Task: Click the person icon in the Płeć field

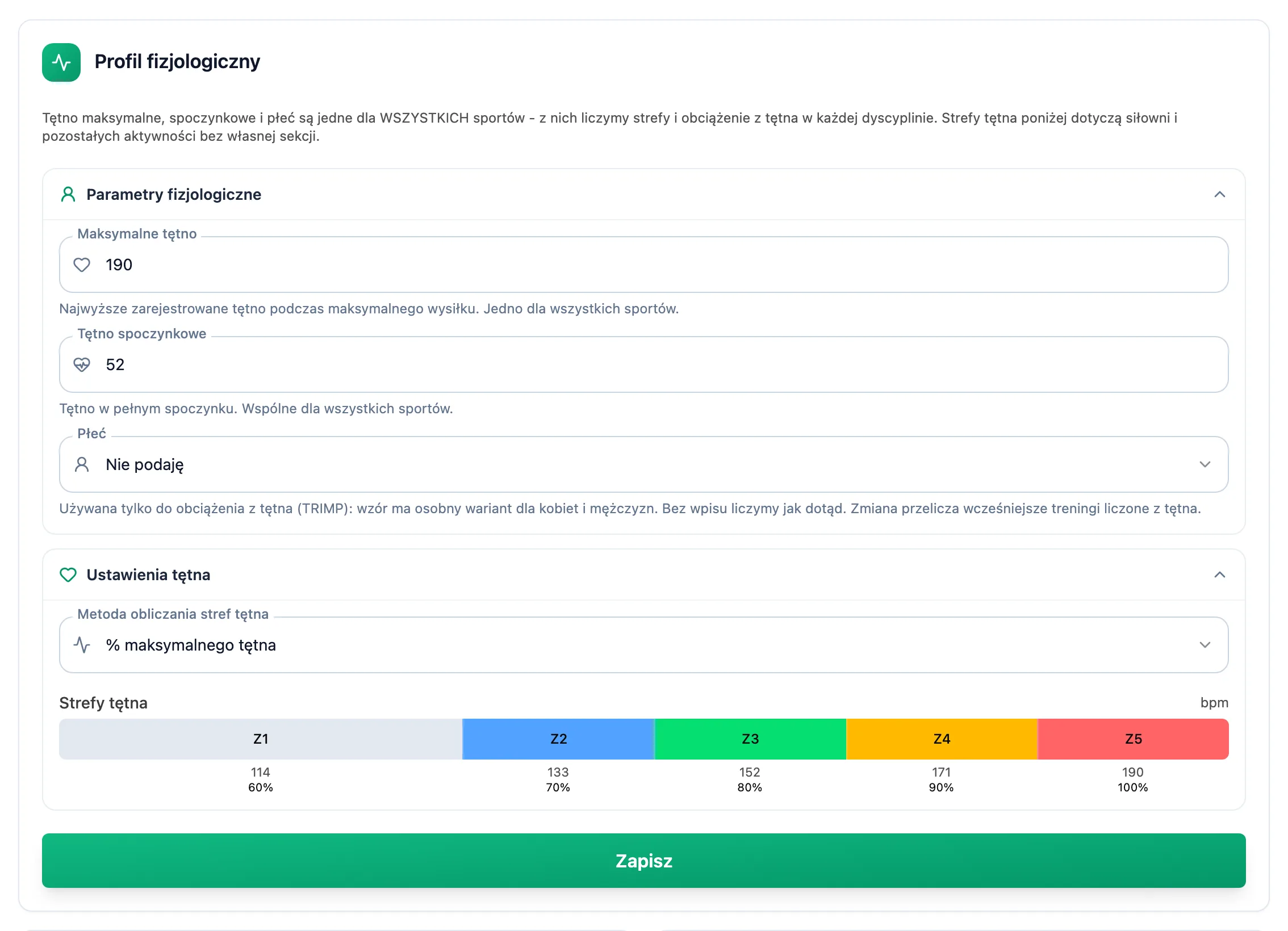Action: coord(82,464)
